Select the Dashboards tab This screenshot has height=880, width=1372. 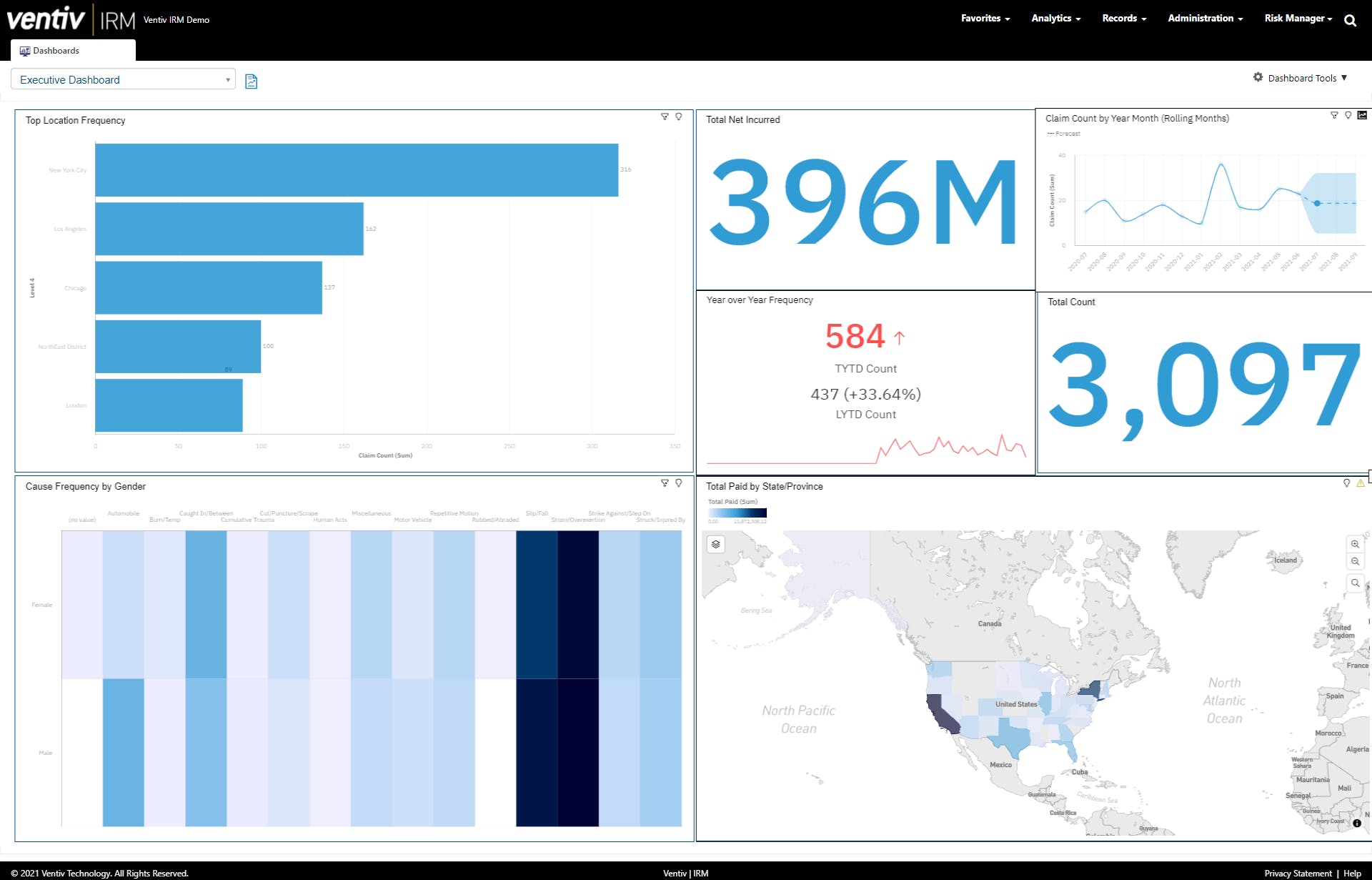click(x=73, y=50)
